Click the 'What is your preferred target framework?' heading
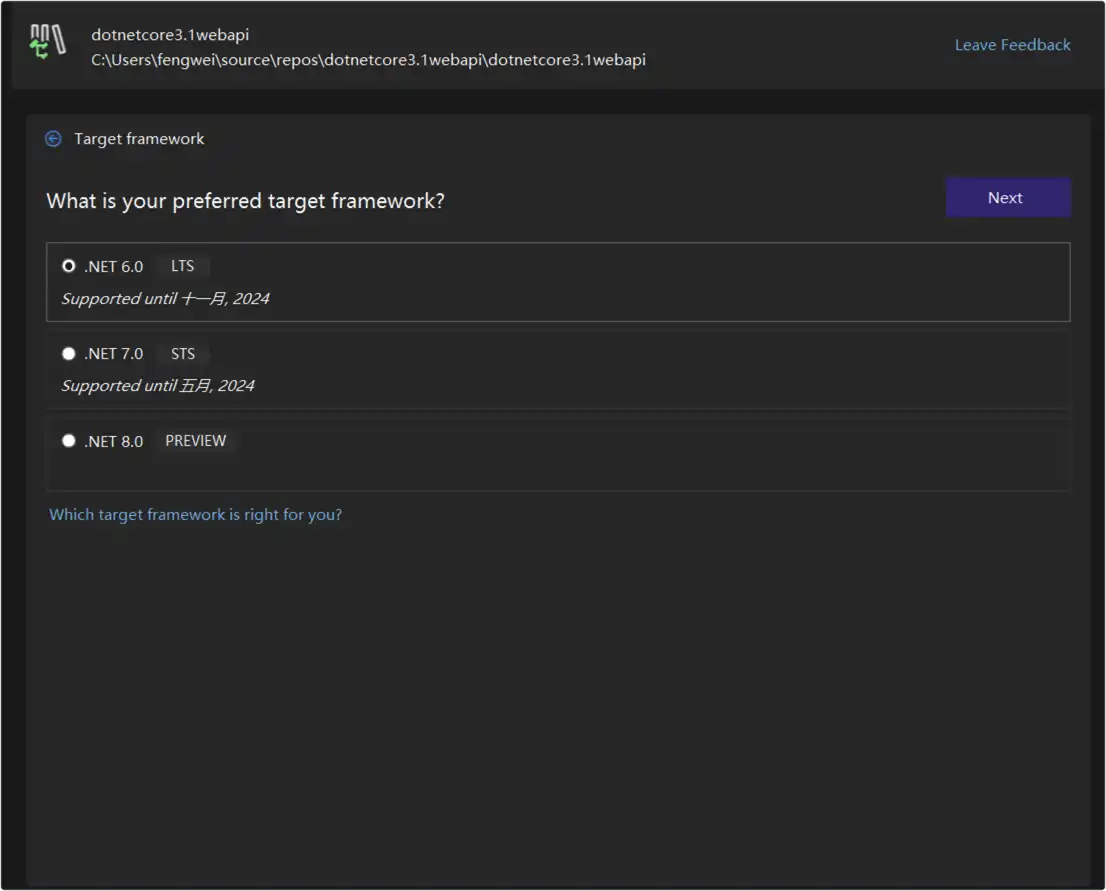 [x=245, y=201]
